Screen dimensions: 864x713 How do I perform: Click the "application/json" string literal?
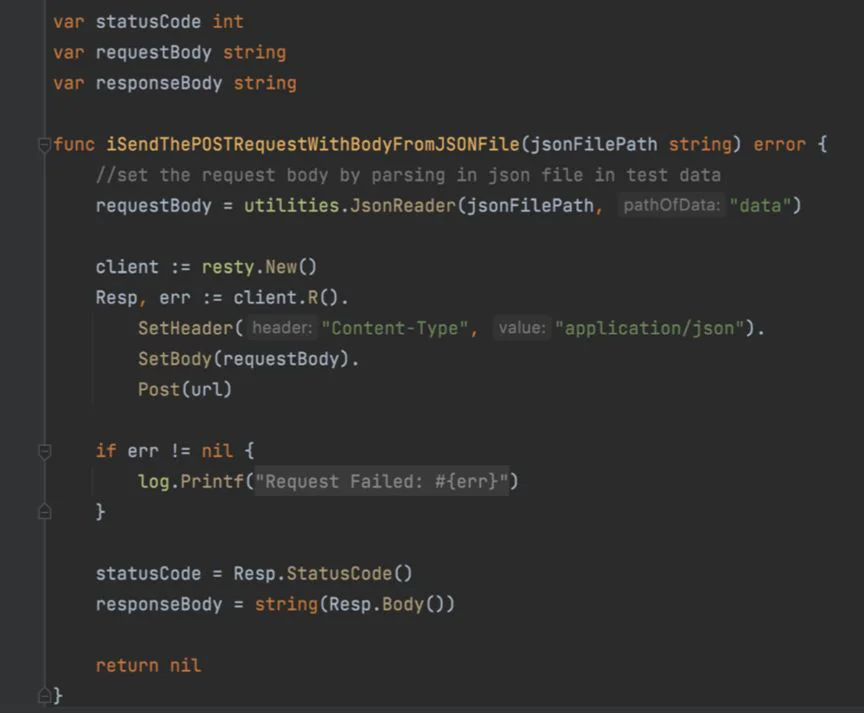pos(650,328)
